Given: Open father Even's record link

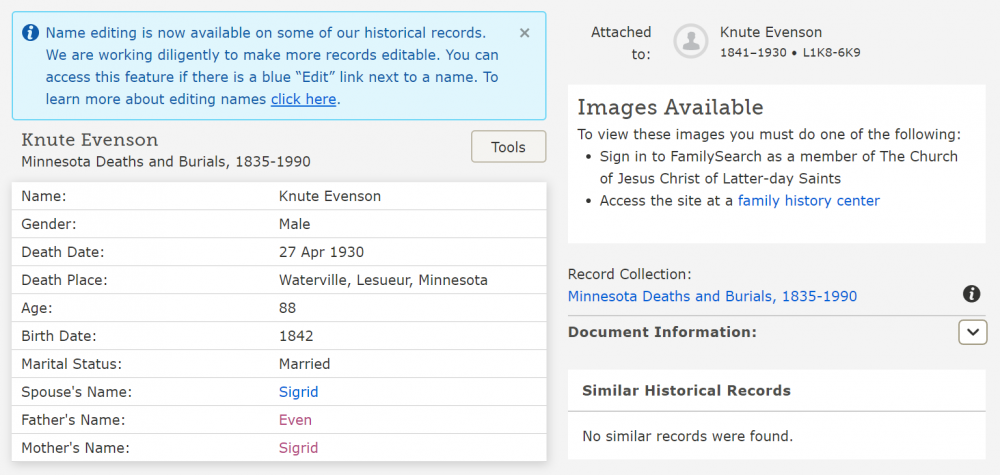Looking at the screenshot, I should tap(295, 420).
